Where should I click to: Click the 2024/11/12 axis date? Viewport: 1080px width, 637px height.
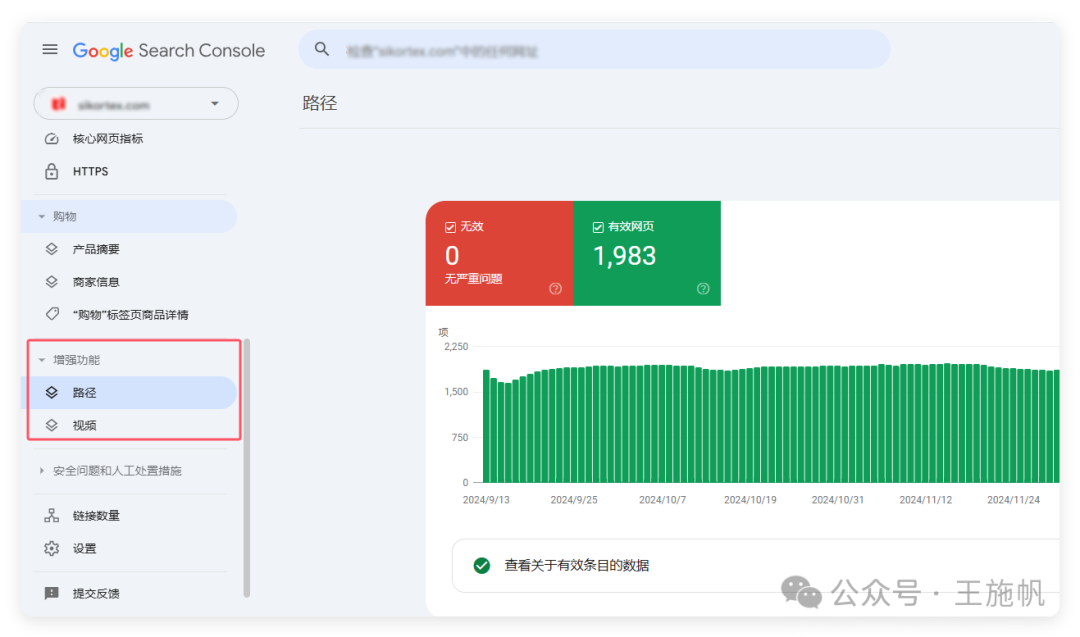tap(926, 500)
